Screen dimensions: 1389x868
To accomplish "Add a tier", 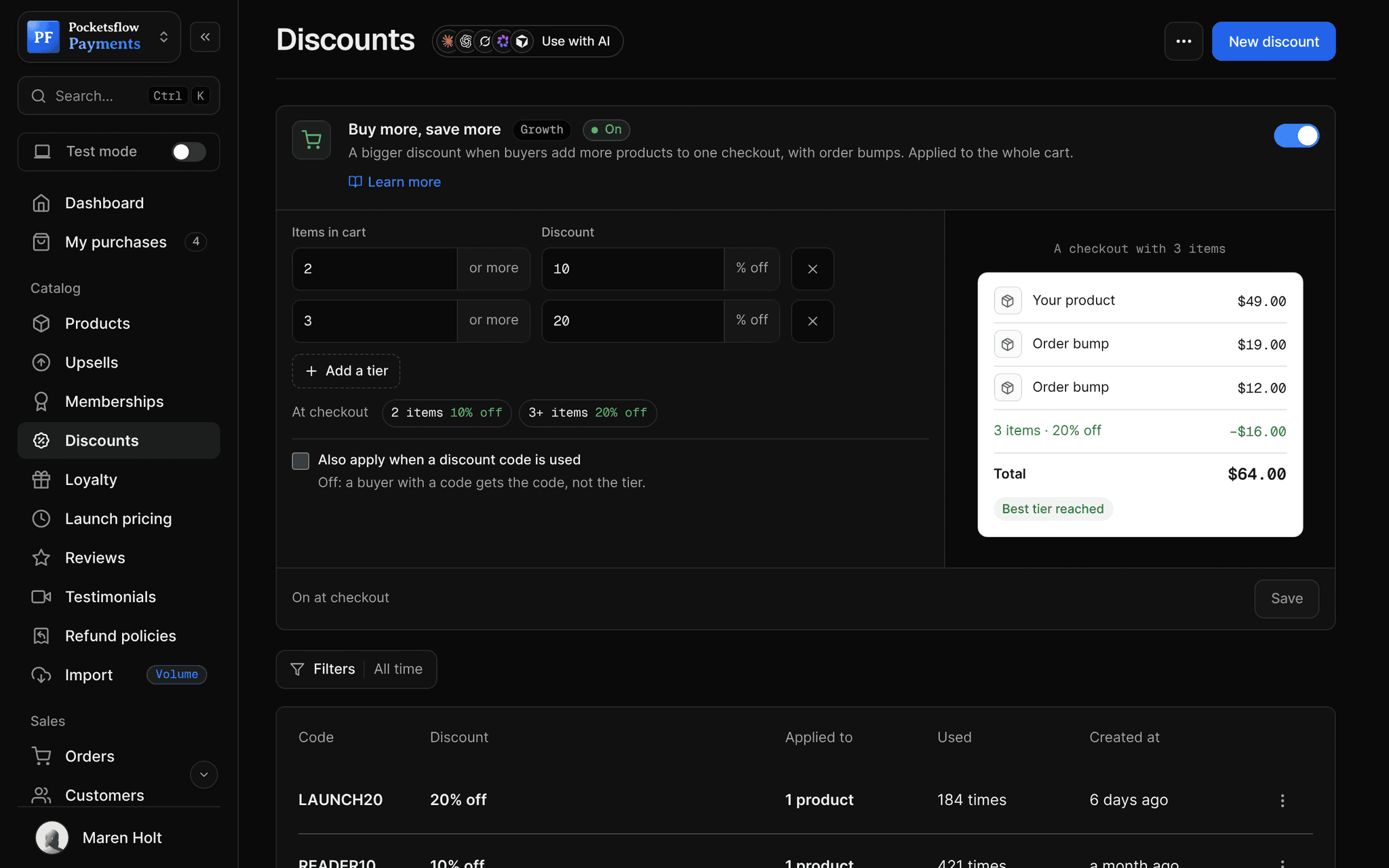I will [x=346, y=371].
